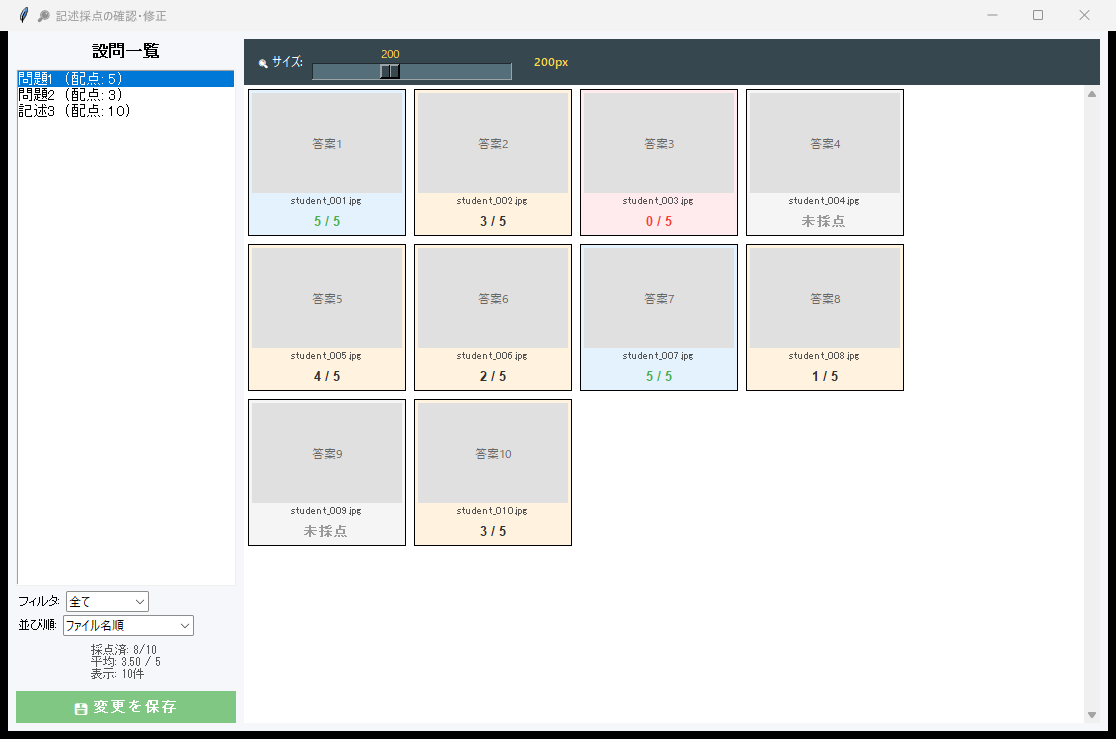Open the 答案5 thumbnail for student_005.jpg
The width and height of the screenshot is (1116, 739).
pyautogui.click(x=327, y=298)
